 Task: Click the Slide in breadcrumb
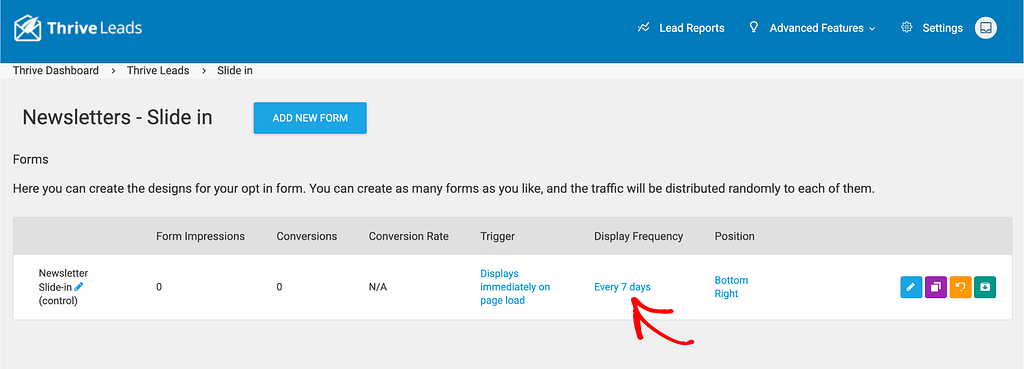point(235,71)
